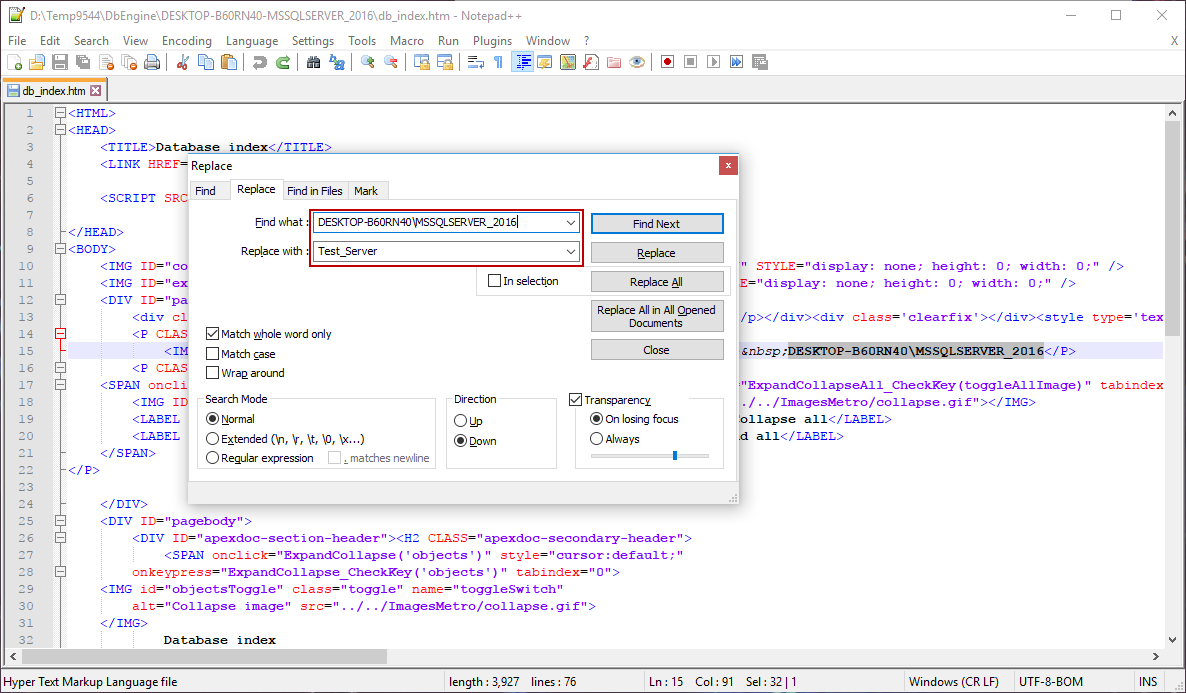Click the Undo arrow icon
Image resolution: width=1186 pixels, height=693 pixels.
point(260,62)
